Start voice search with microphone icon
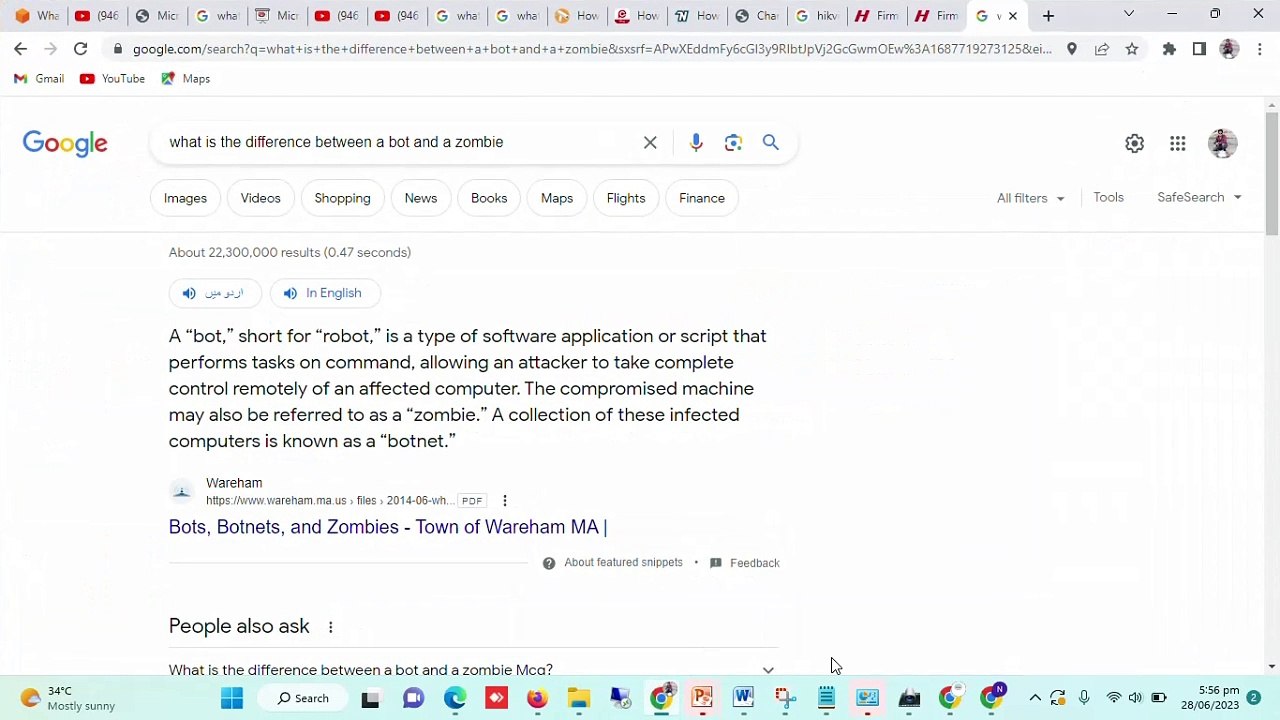This screenshot has width=1280, height=720. (x=696, y=143)
